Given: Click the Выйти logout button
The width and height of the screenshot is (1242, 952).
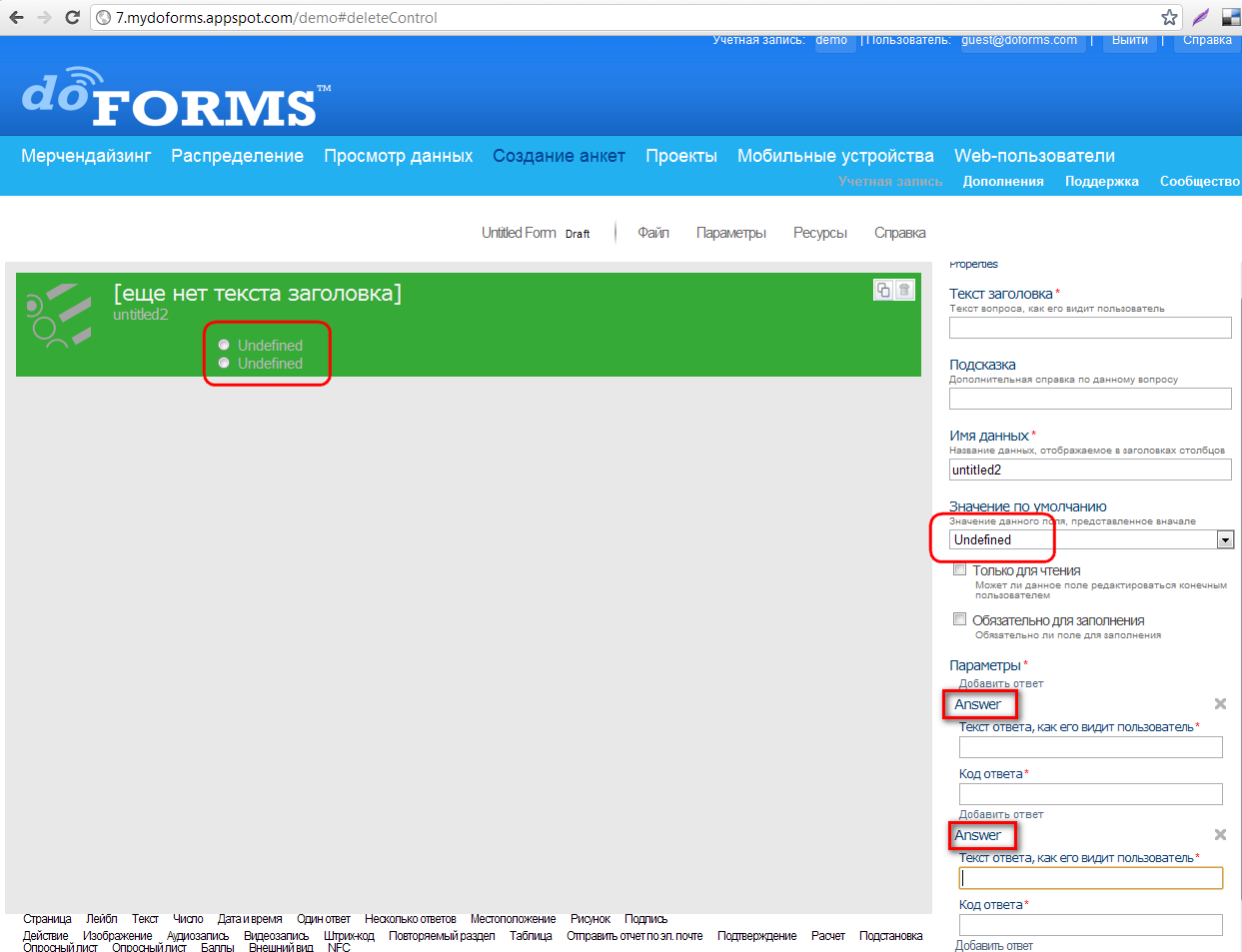Looking at the screenshot, I should point(1129,41).
